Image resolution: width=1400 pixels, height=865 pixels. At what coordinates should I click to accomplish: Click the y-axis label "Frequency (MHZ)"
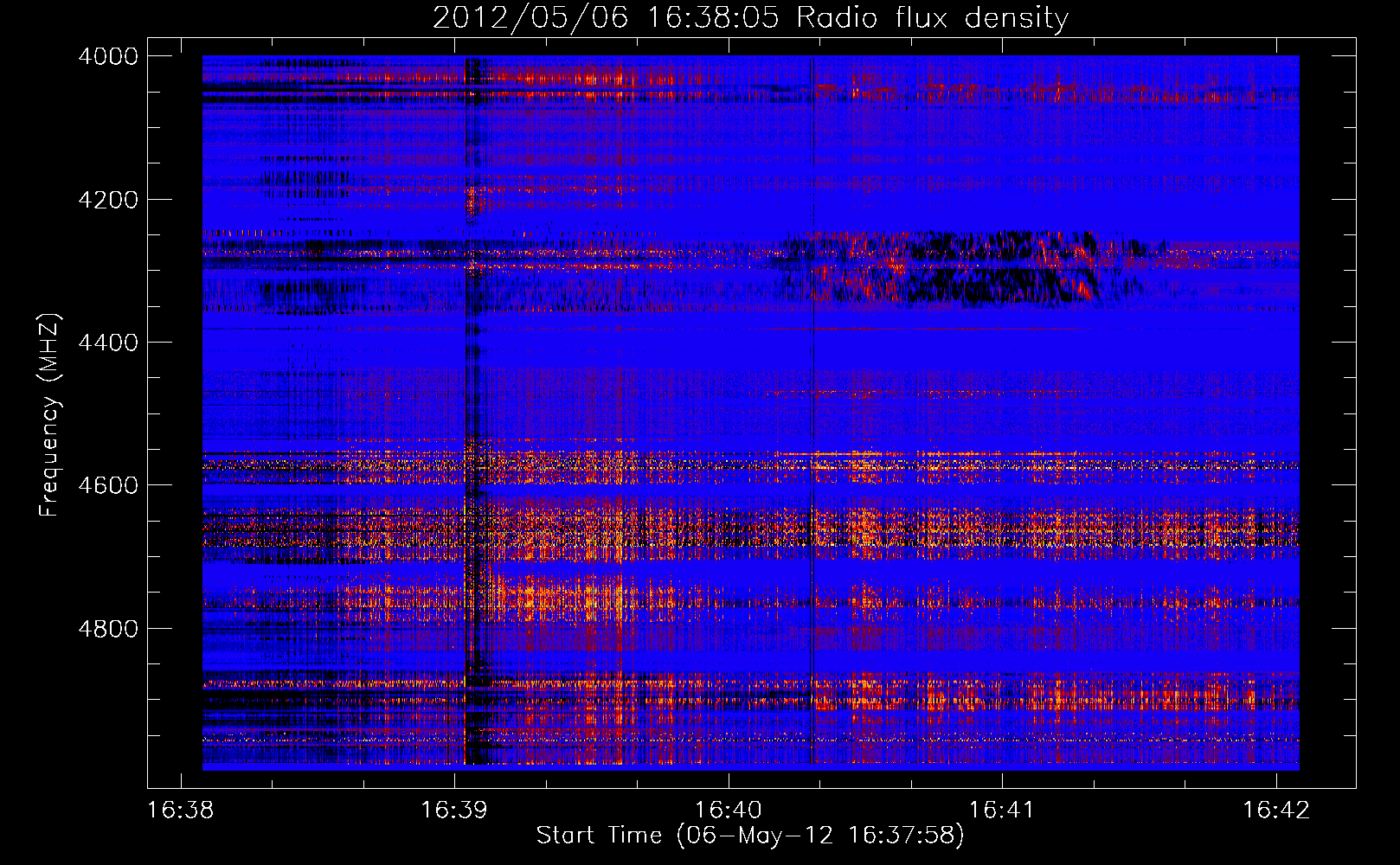[50, 414]
